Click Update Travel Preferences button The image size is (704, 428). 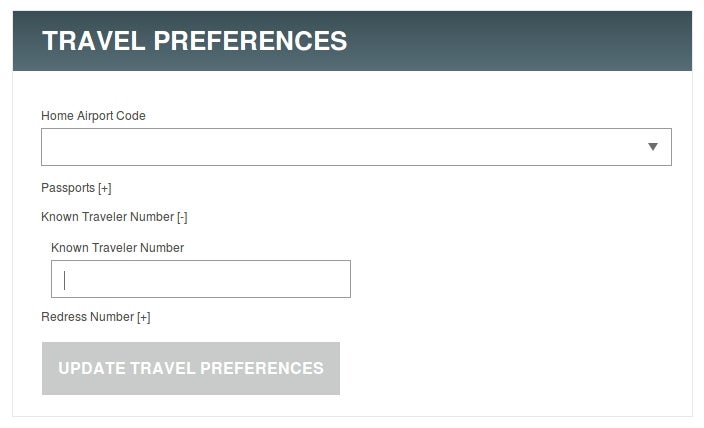pos(191,368)
